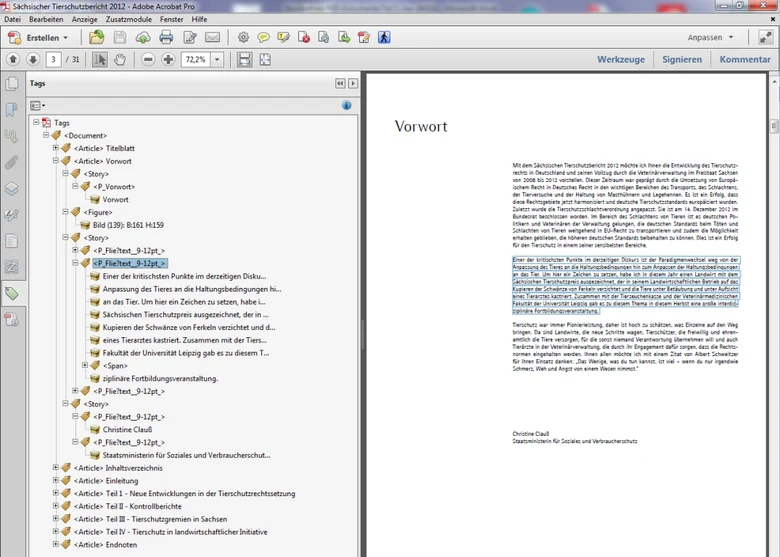Show layers sidebar panel
The height and width of the screenshot is (557, 780).
point(11,188)
